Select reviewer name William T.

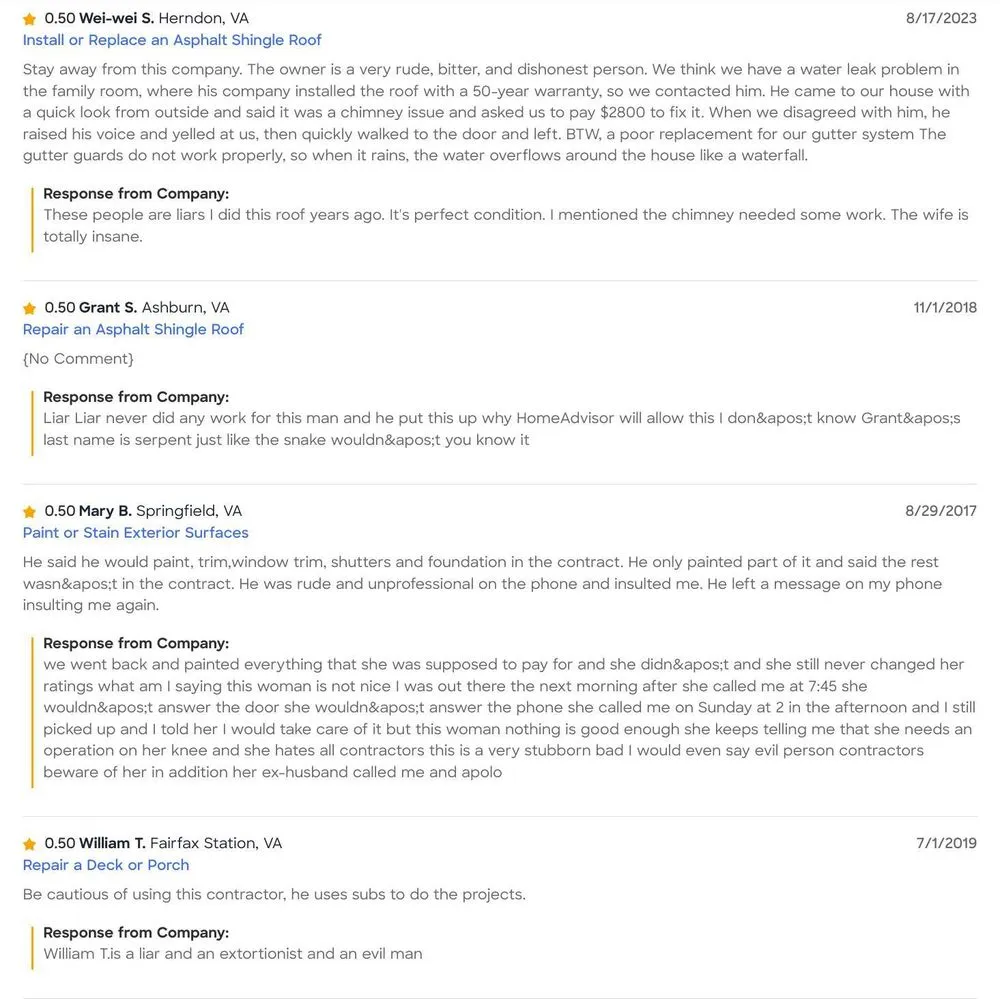tap(112, 844)
